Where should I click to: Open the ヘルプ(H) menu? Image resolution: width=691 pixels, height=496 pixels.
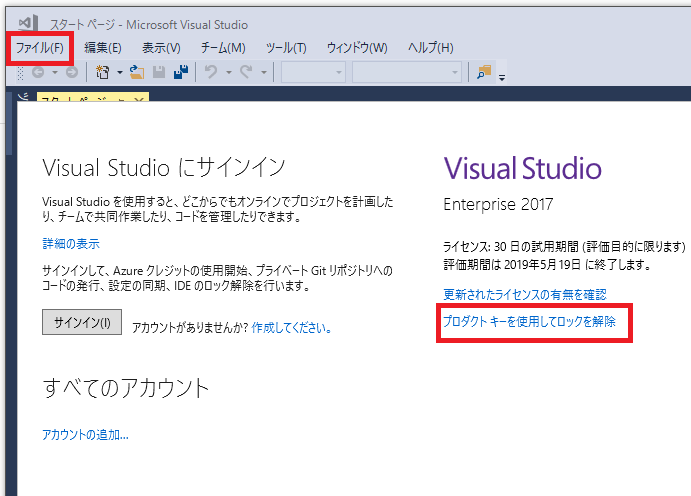coord(431,48)
